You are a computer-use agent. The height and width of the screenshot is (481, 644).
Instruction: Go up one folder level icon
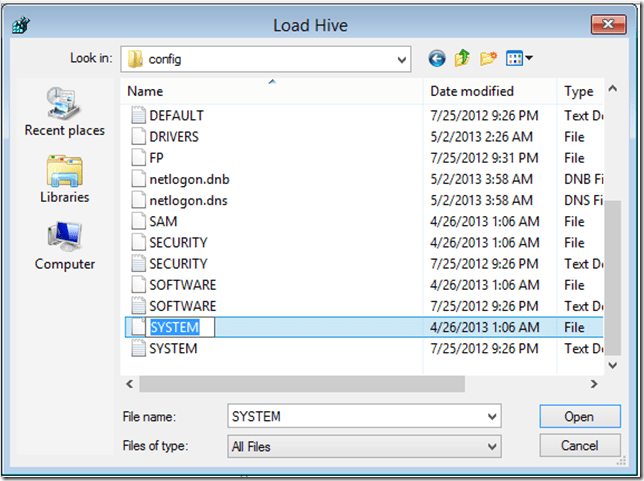[462, 58]
